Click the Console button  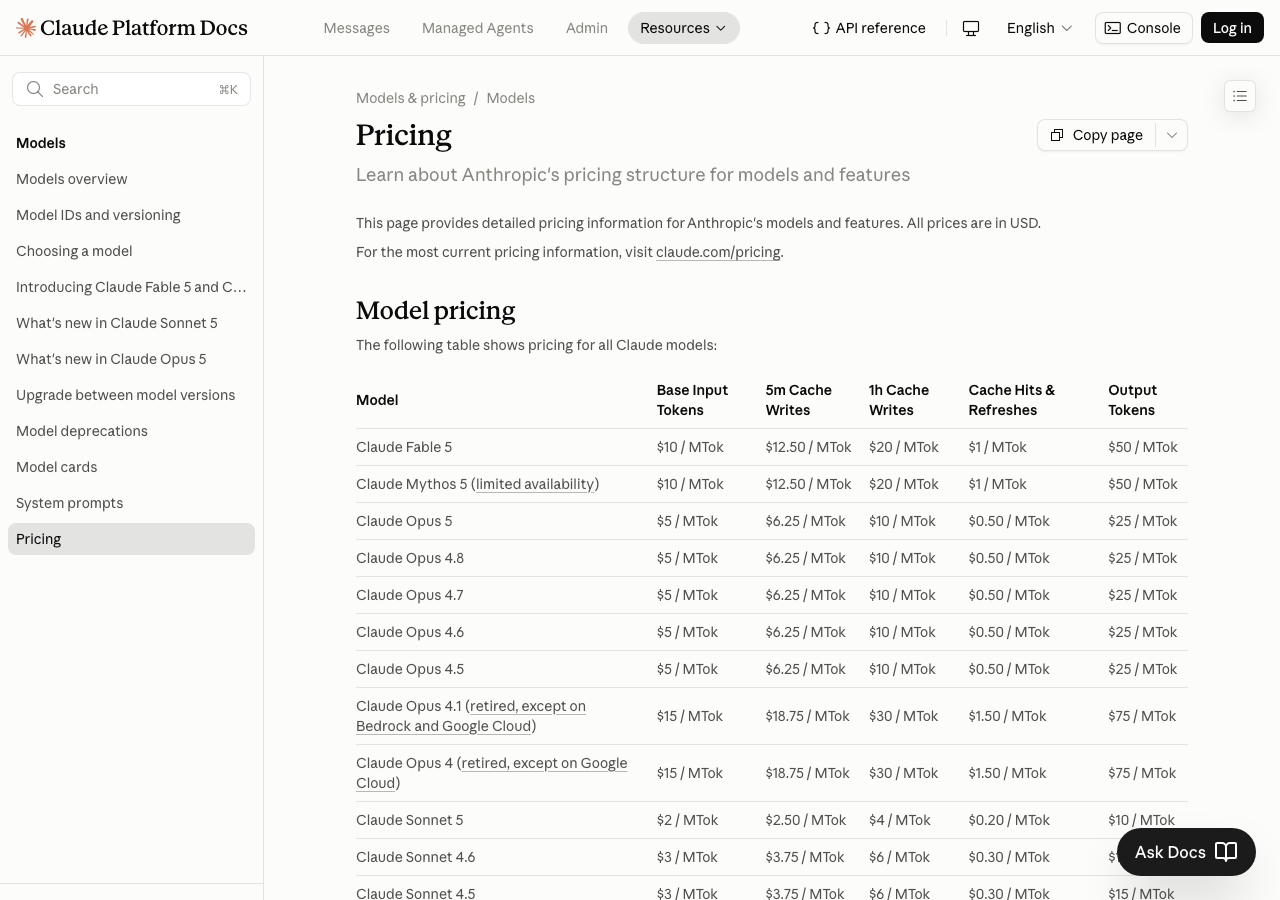pos(1143,28)
